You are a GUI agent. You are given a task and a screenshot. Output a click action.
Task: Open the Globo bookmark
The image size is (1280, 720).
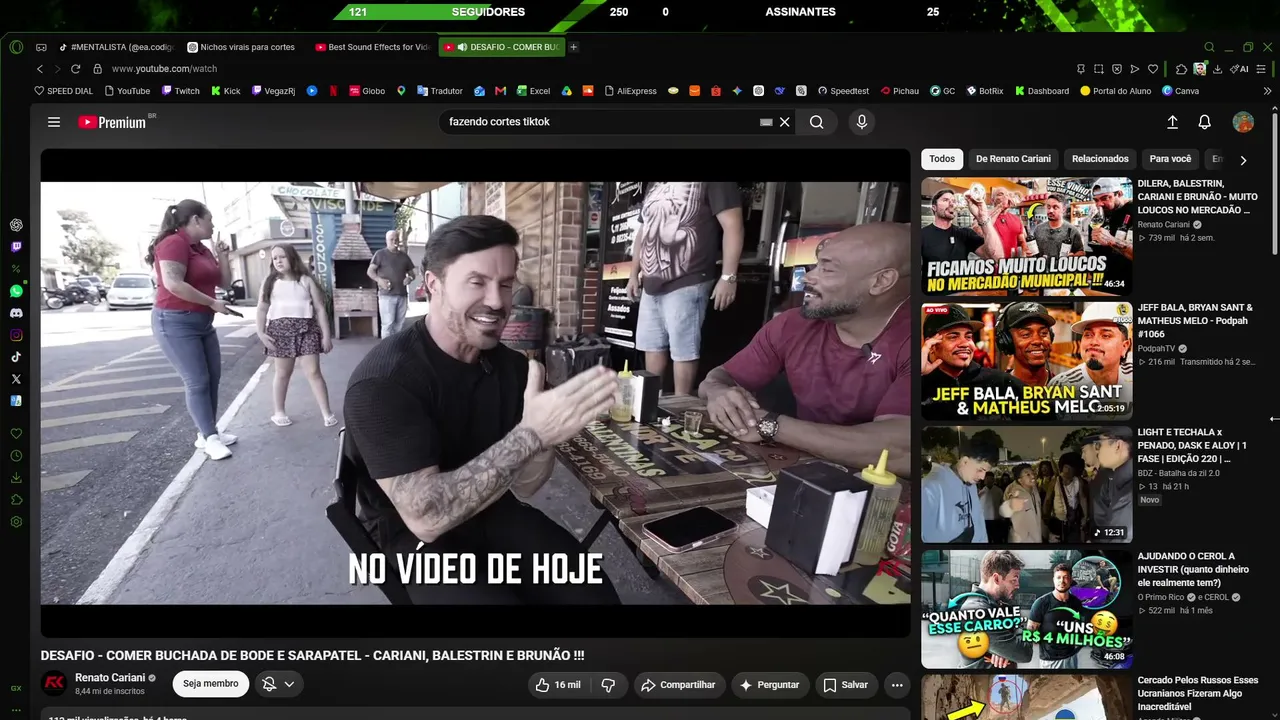(367, 91)
